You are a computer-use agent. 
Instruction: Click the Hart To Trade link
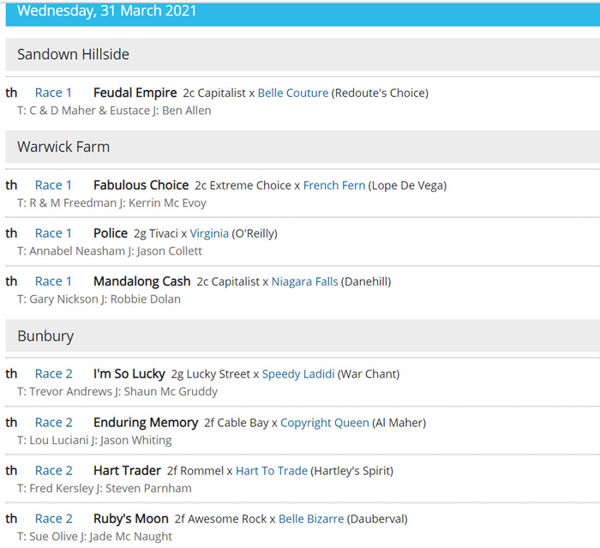274,471
